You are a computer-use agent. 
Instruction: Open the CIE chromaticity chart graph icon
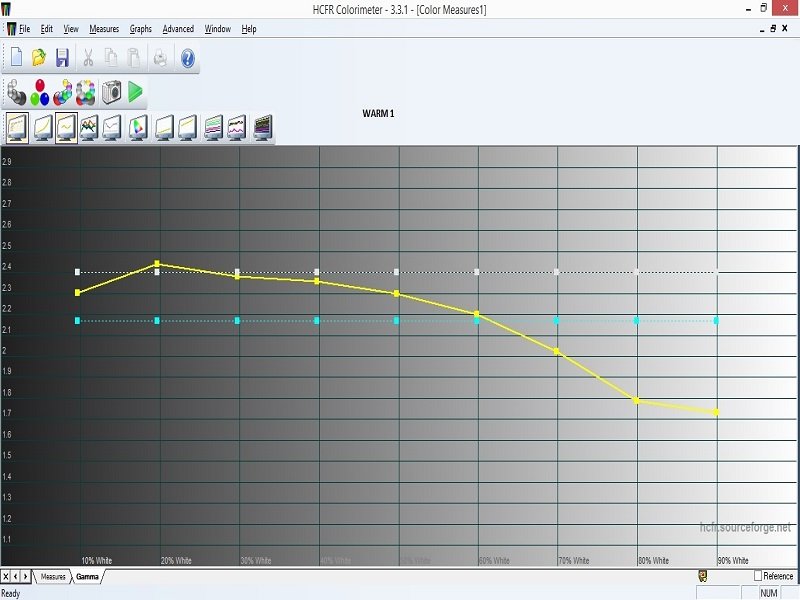[x=138, y=128]
